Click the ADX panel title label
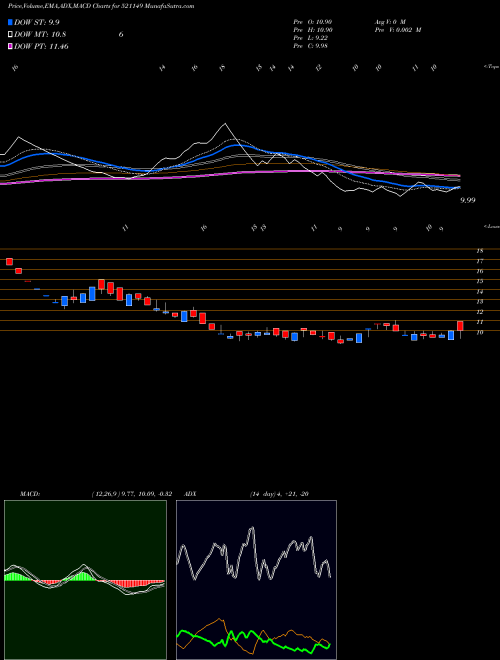The height and width of the screenshot is (660, 500). click(x=190, y=494)
